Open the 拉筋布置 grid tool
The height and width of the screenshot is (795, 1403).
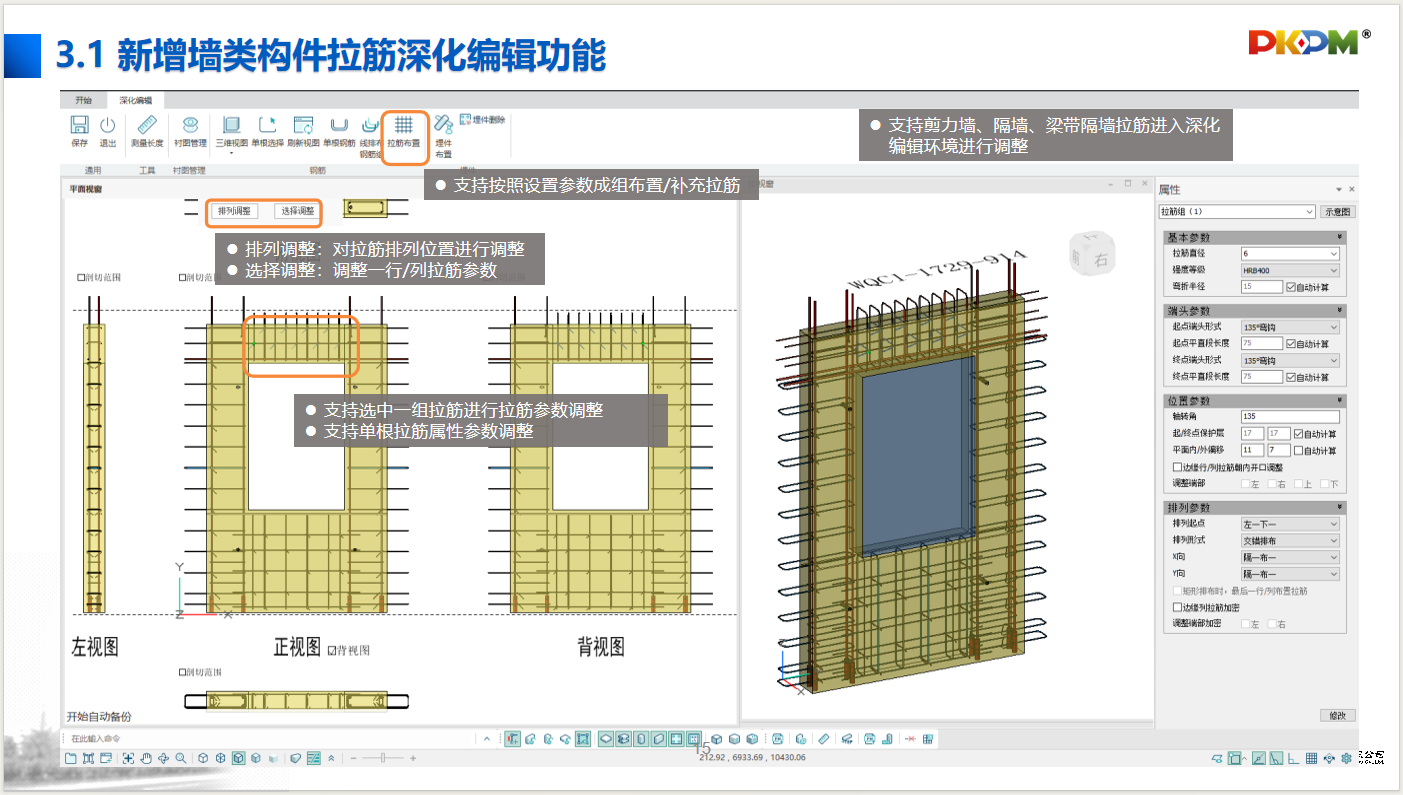tap(404, 126)
